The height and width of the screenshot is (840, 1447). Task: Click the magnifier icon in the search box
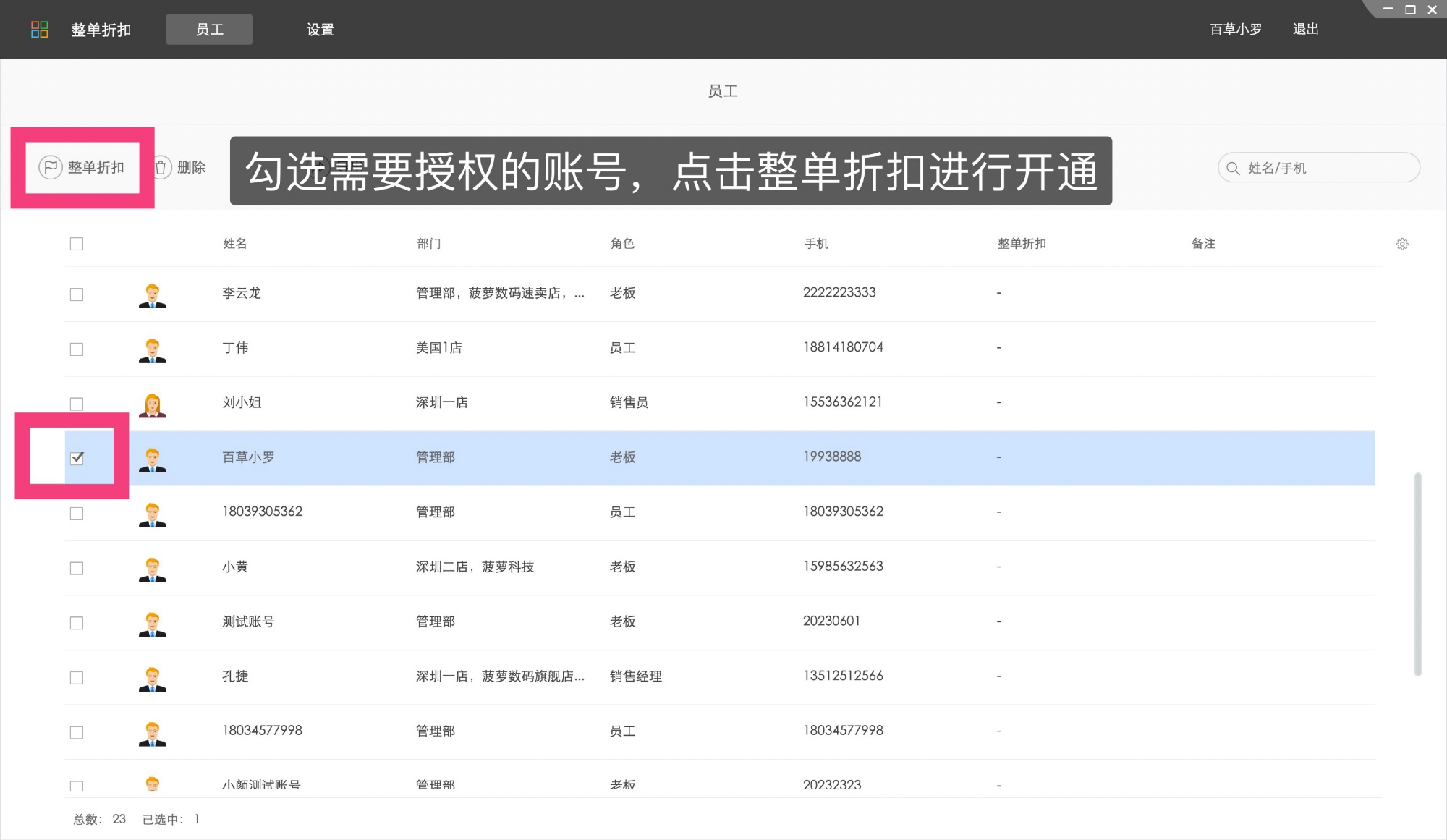point(1232,167)
